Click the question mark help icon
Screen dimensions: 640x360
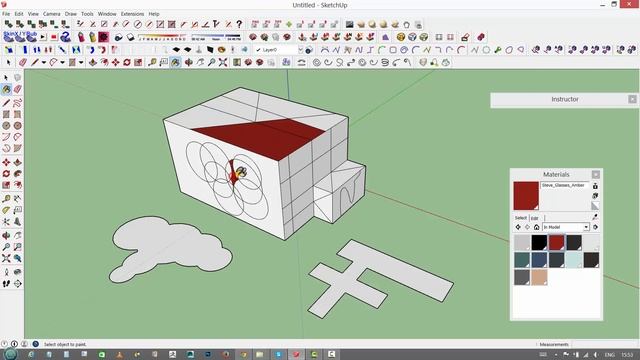coord(239,24)
